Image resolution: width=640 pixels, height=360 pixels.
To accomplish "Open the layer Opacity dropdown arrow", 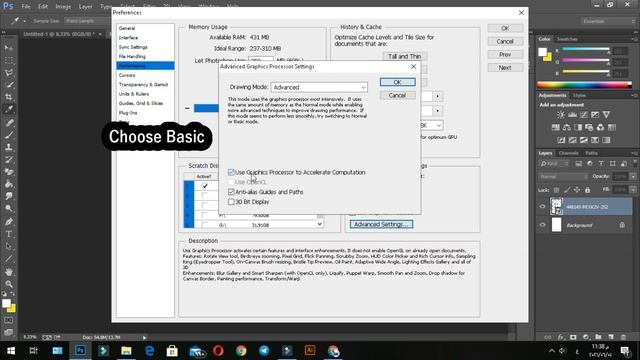I will (633, 177).
